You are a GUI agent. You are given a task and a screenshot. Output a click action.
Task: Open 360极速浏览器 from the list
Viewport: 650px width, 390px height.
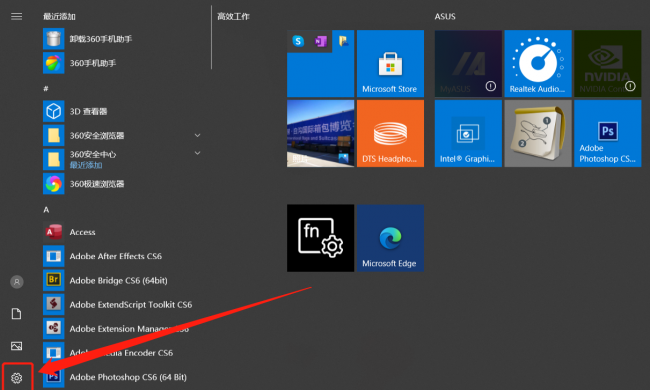pos(121,184)
